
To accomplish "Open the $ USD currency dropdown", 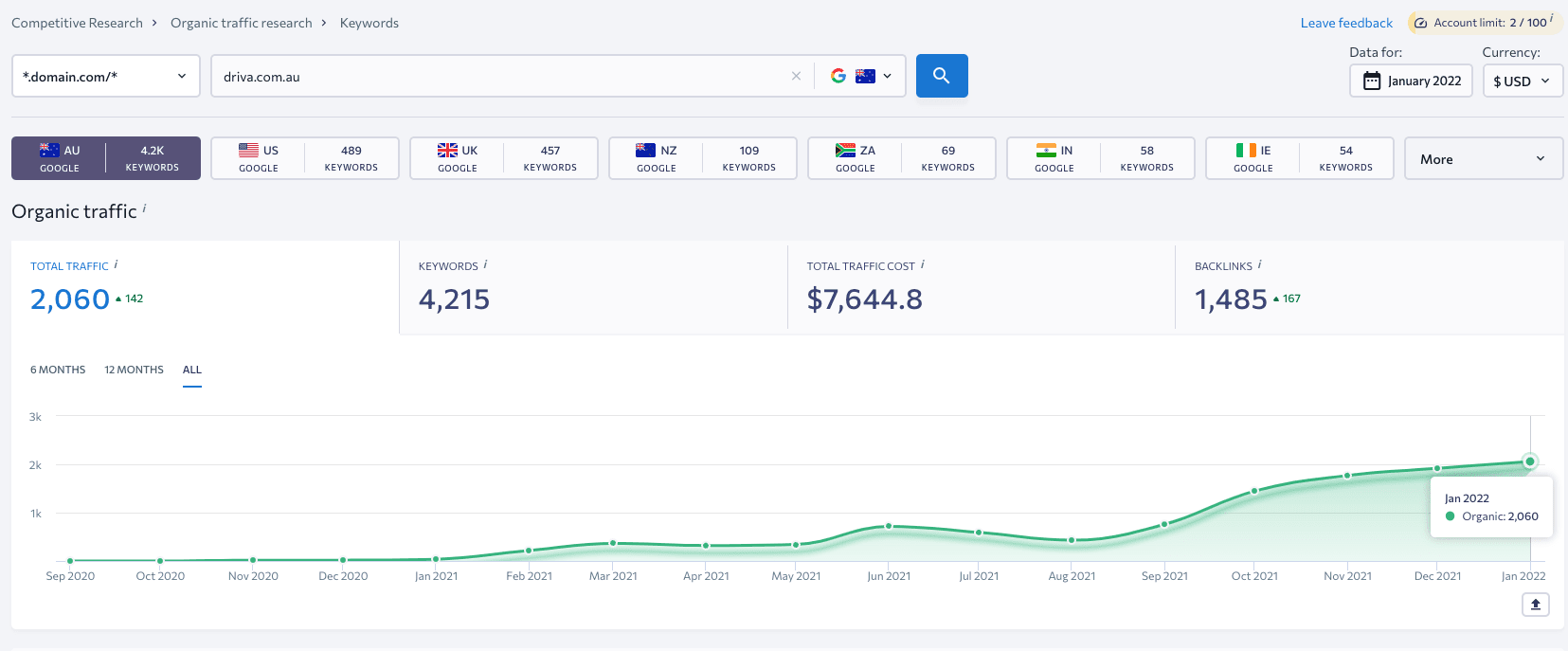I will tap(1523, 81).
